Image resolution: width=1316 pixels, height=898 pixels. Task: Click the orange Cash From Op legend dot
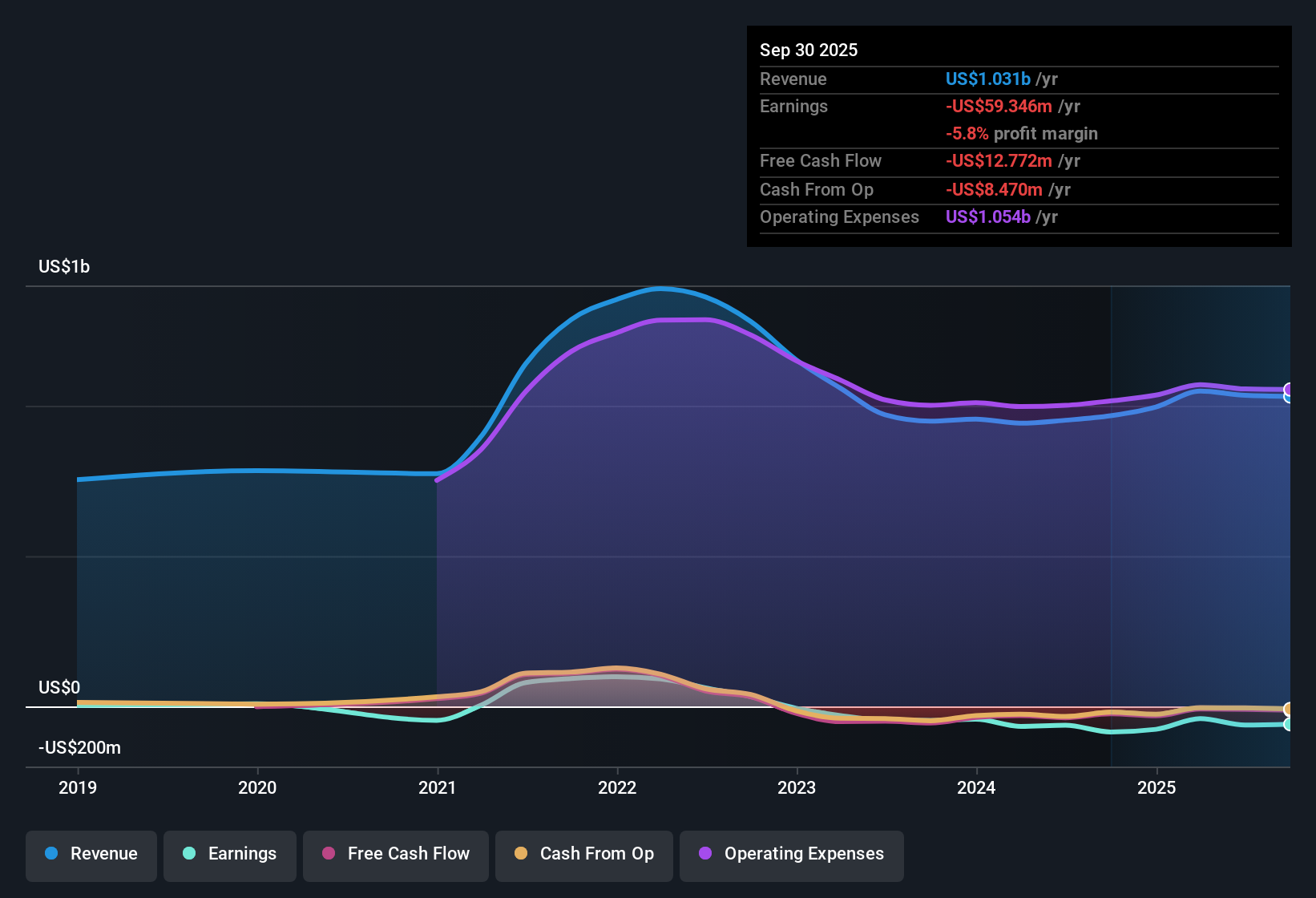pos(521,854)
